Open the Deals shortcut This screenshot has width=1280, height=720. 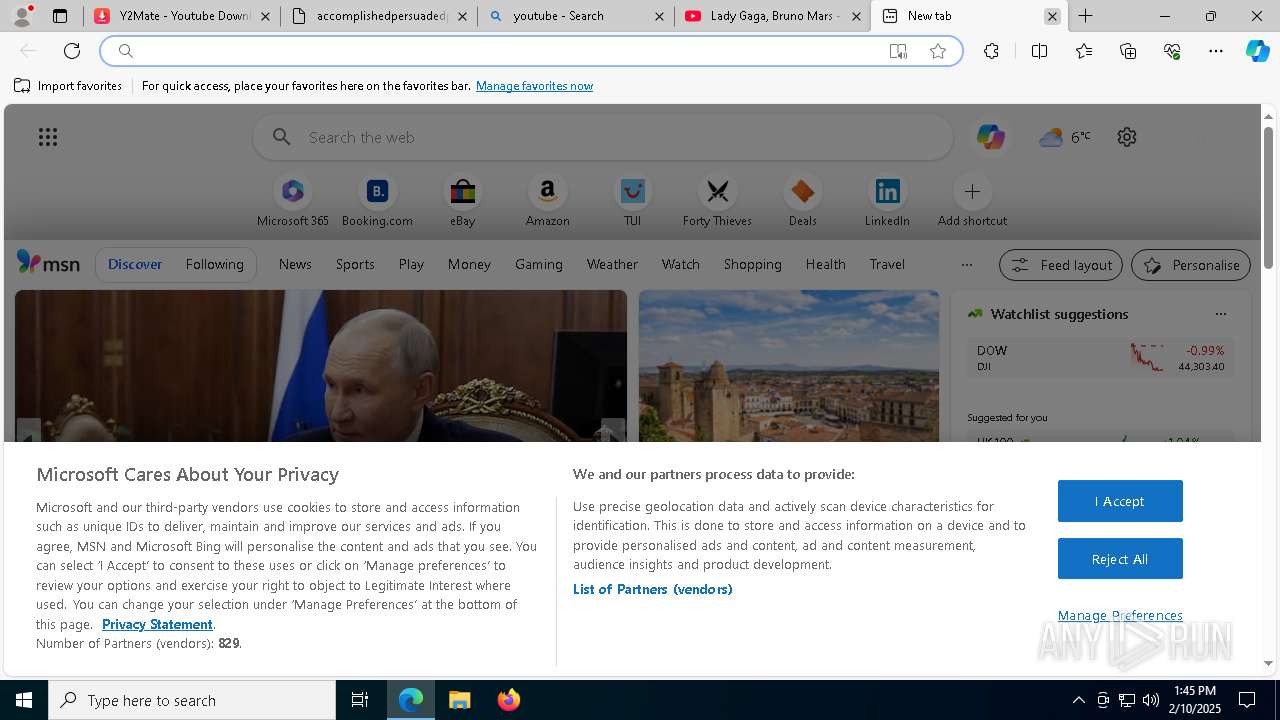tap(802, 201)
